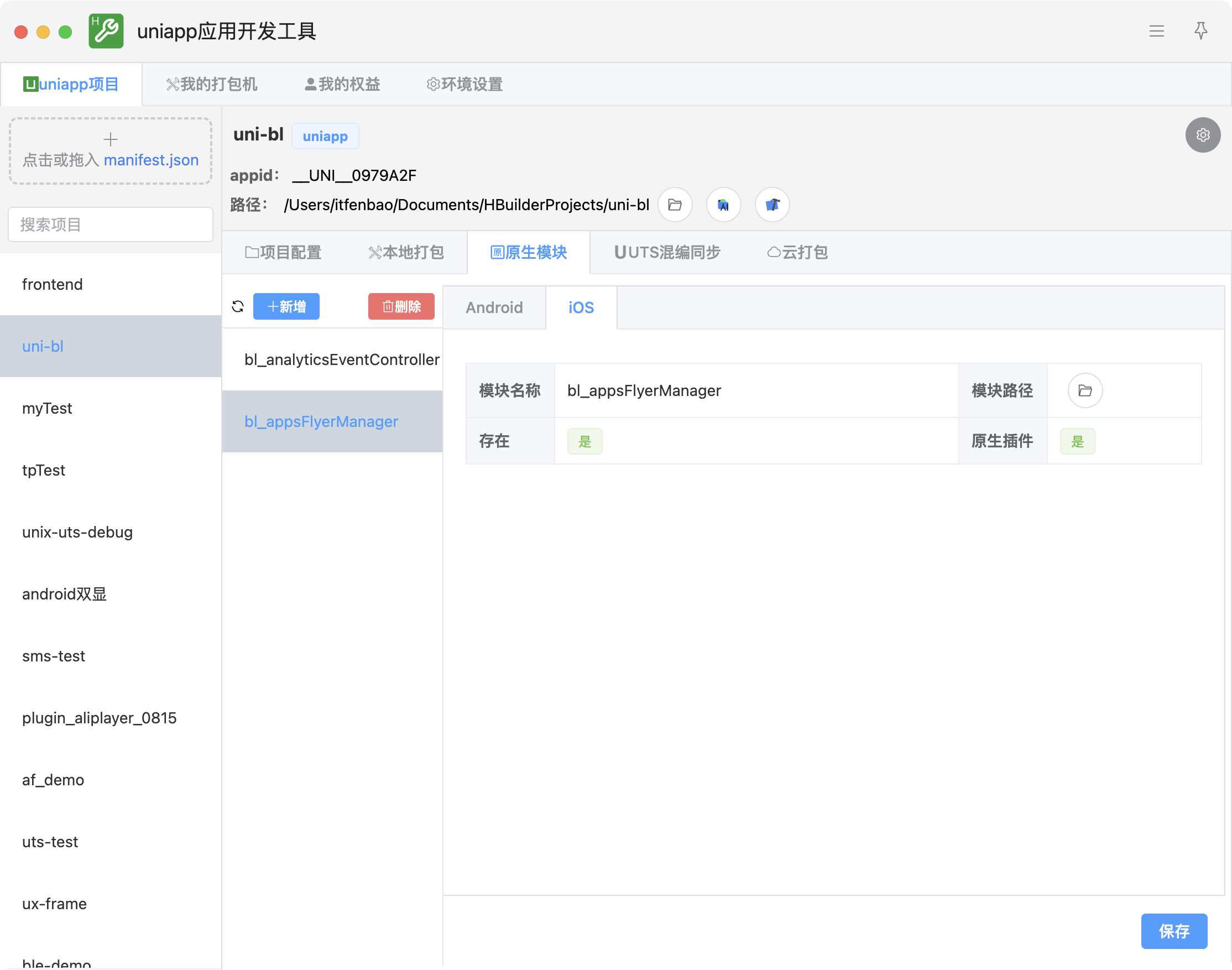Click the plus icon in manifest drop zone
1232x970 pixels.
pos(111,139)
